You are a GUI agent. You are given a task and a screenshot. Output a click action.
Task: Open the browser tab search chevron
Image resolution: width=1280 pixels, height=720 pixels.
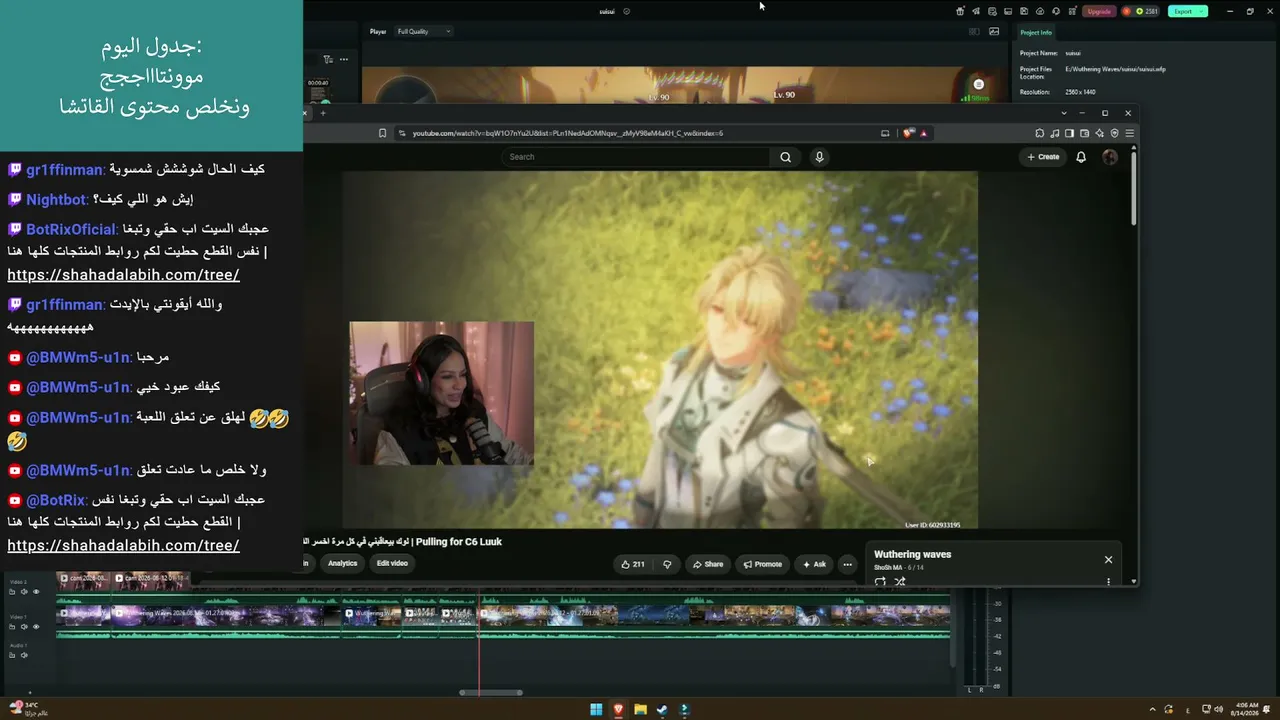(1064, 113)
